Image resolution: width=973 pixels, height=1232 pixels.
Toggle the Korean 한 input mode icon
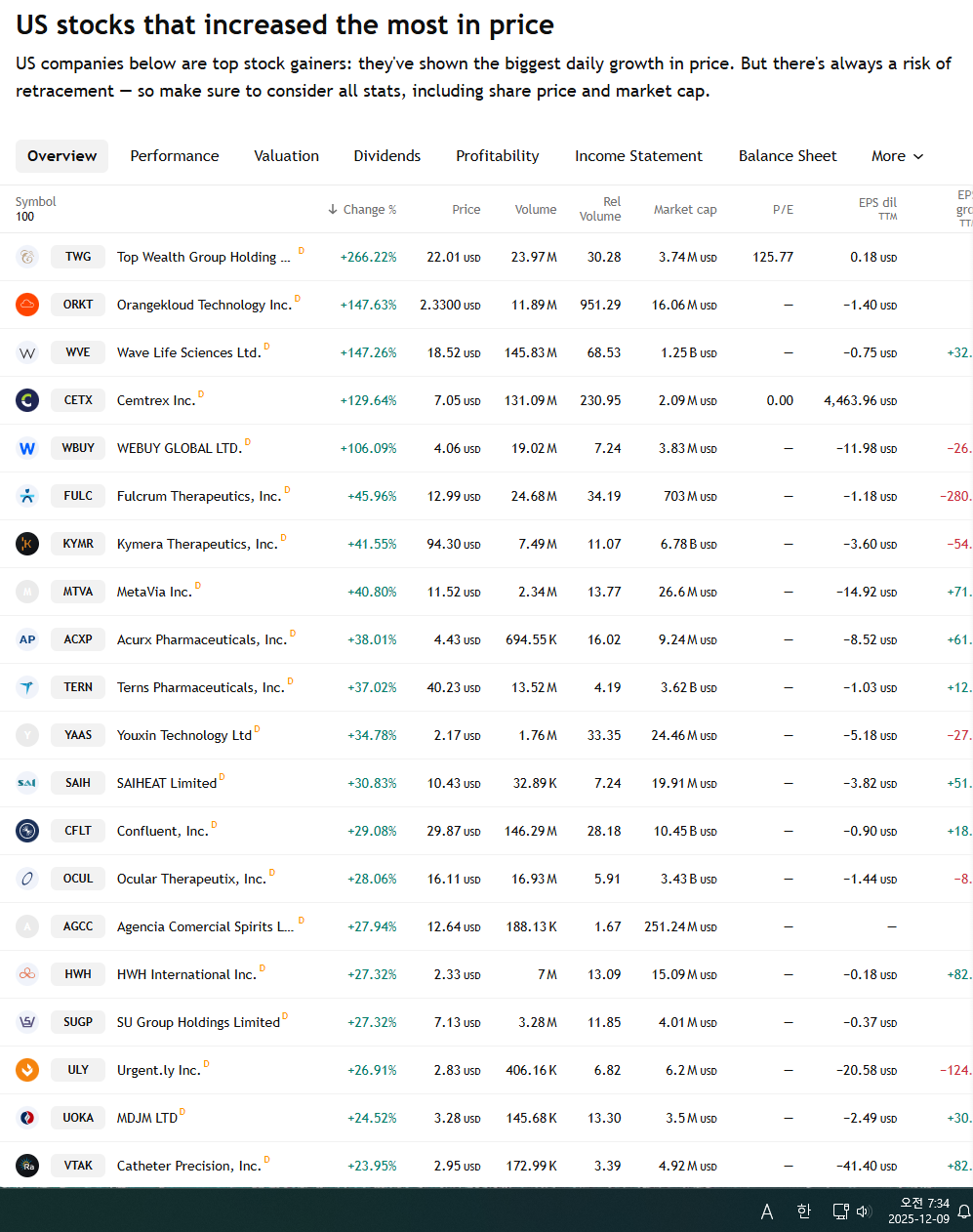[x=803, y=1211]
